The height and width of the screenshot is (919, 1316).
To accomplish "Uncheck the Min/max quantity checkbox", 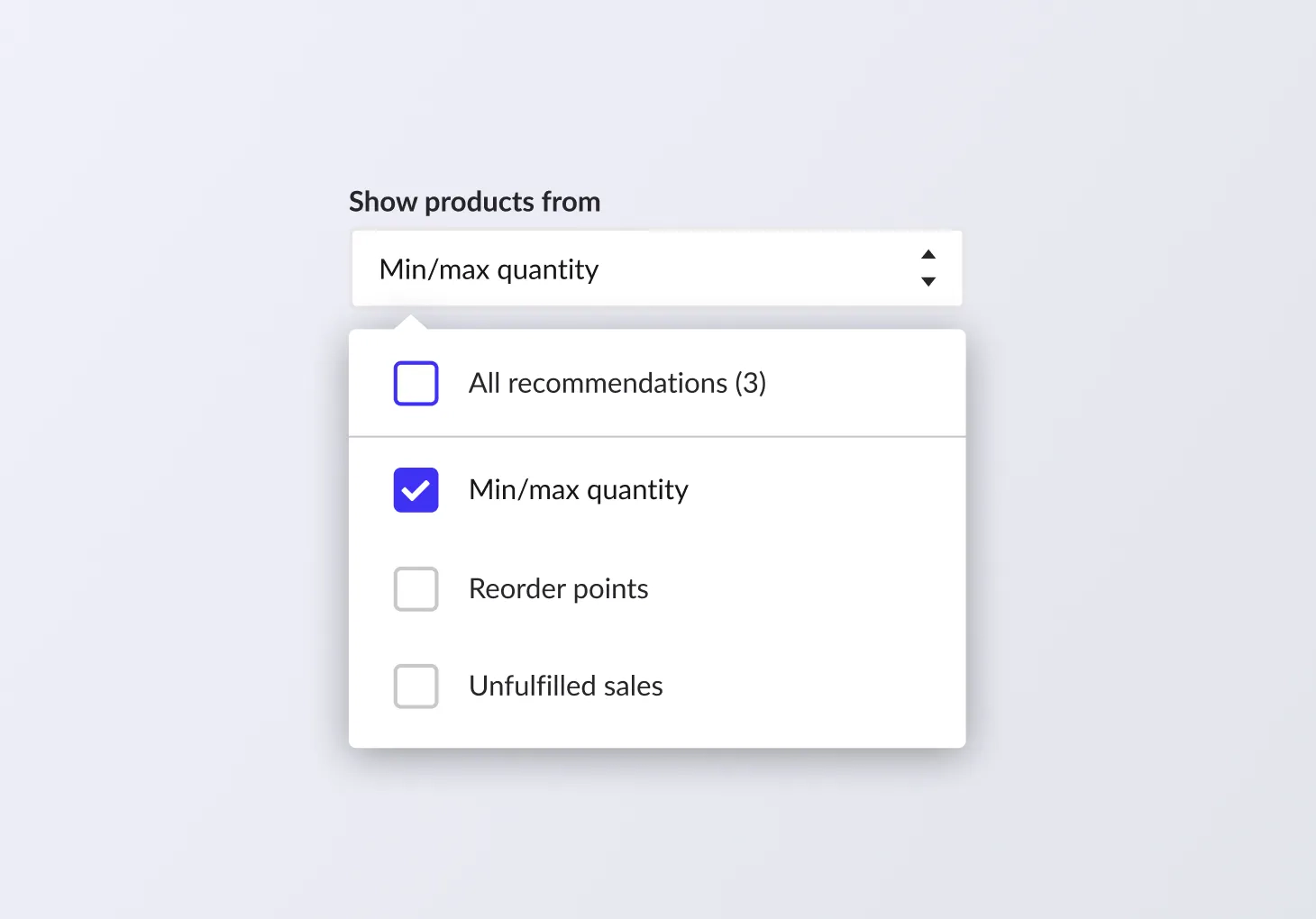I will (416, 490).
